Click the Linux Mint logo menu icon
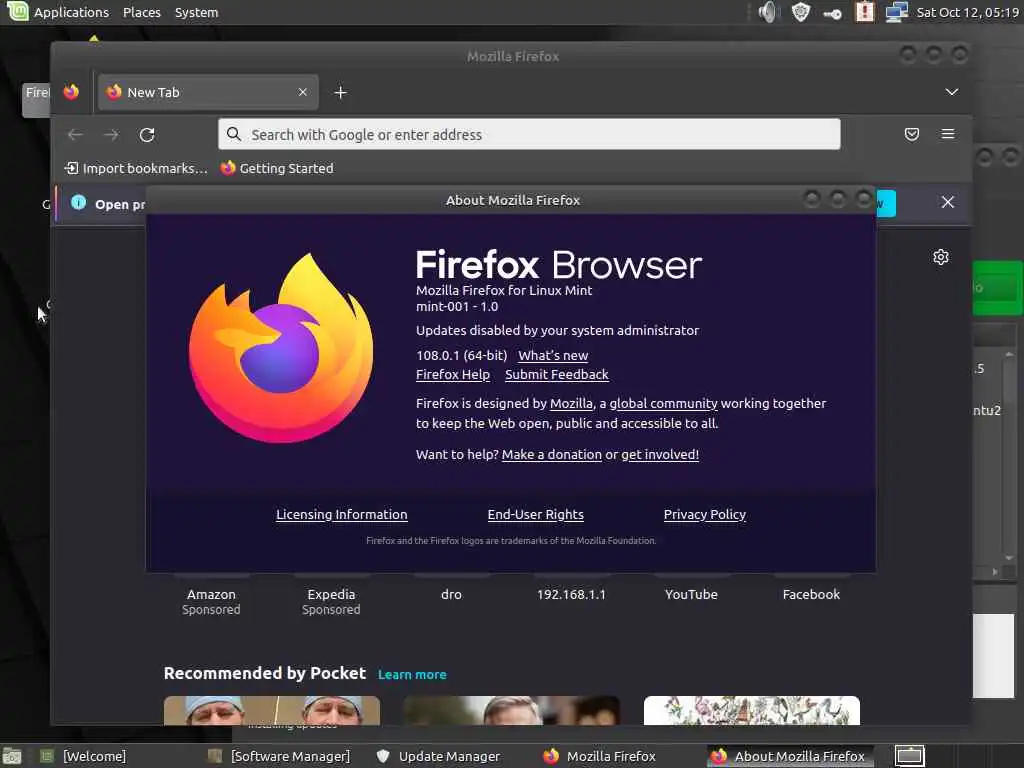The width and height of the screenshot is (1024, 768). [17, 11]
